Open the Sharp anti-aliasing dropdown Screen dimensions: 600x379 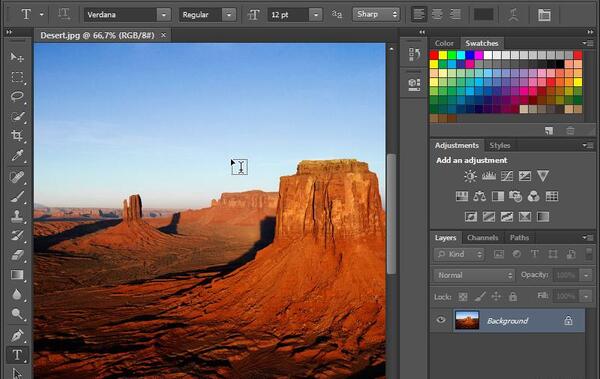coord(376,15)
